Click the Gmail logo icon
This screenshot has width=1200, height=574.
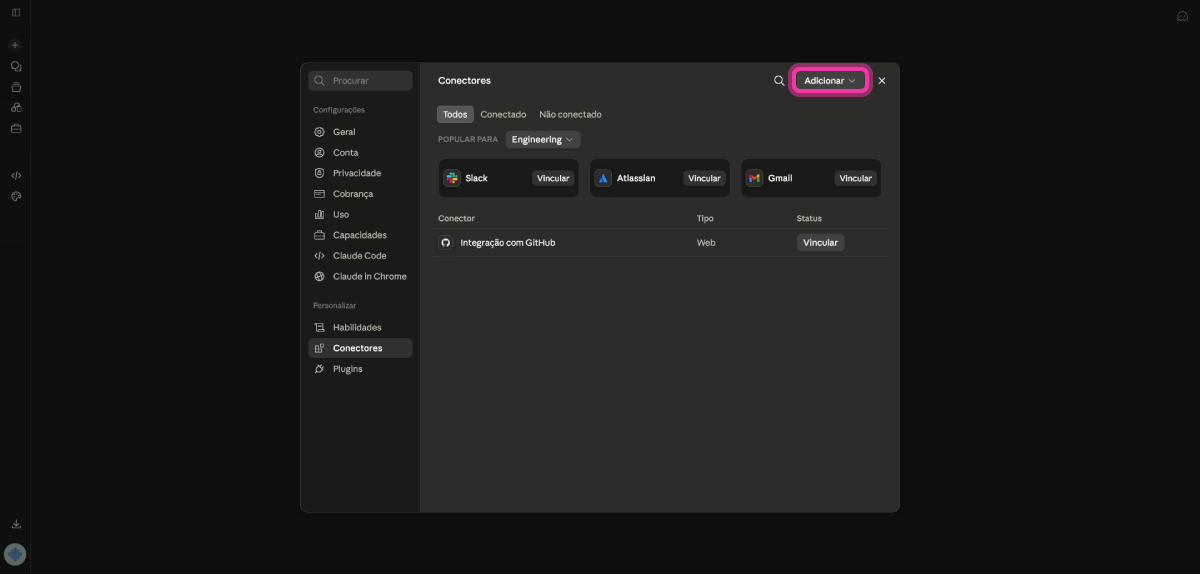pyautogui.click(x=754, y=178)
